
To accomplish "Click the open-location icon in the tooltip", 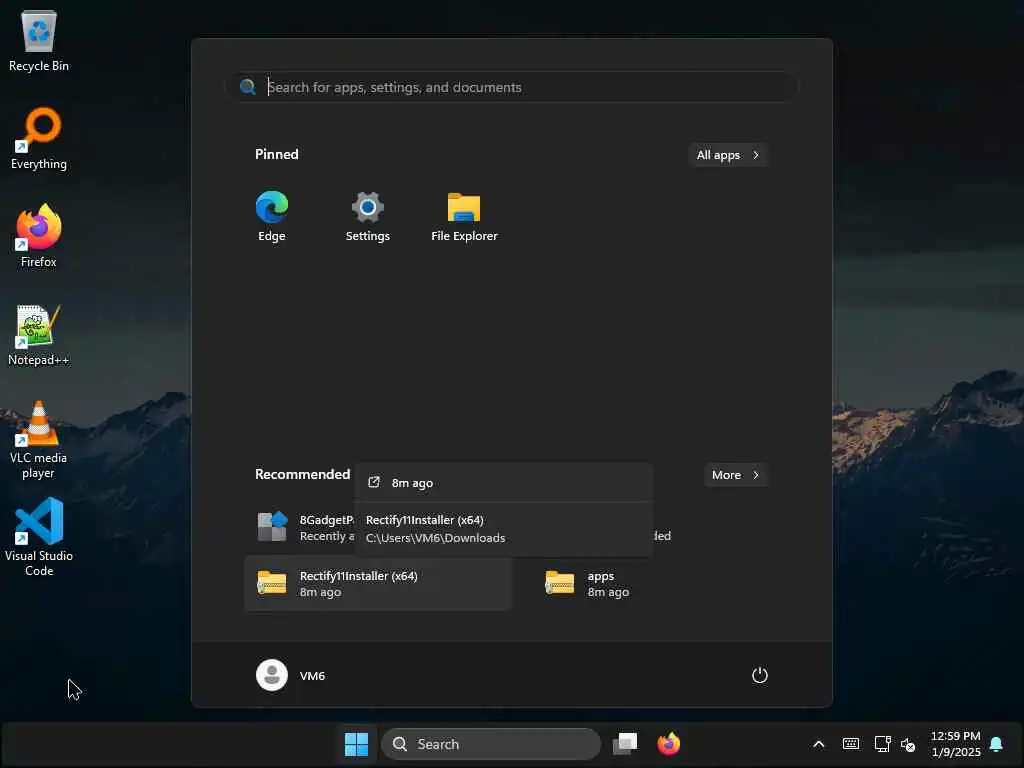I will click(x=374, y=482).
